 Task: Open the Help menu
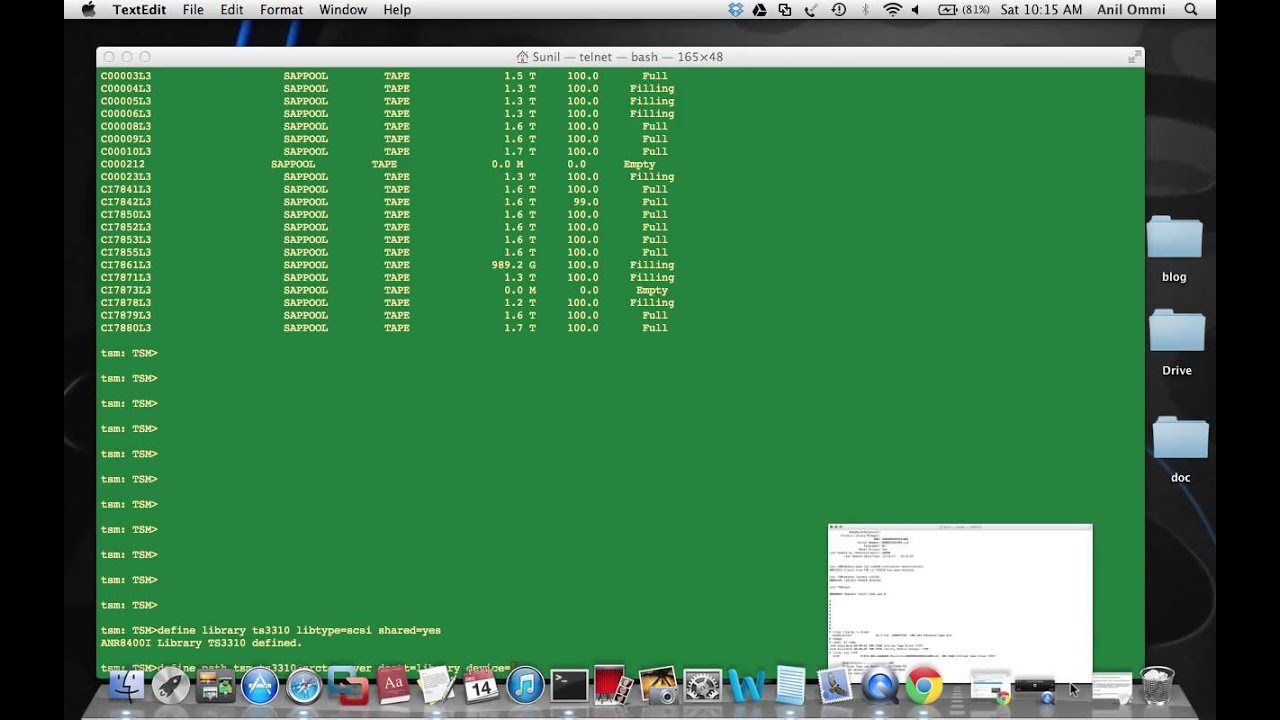[397, 9]
